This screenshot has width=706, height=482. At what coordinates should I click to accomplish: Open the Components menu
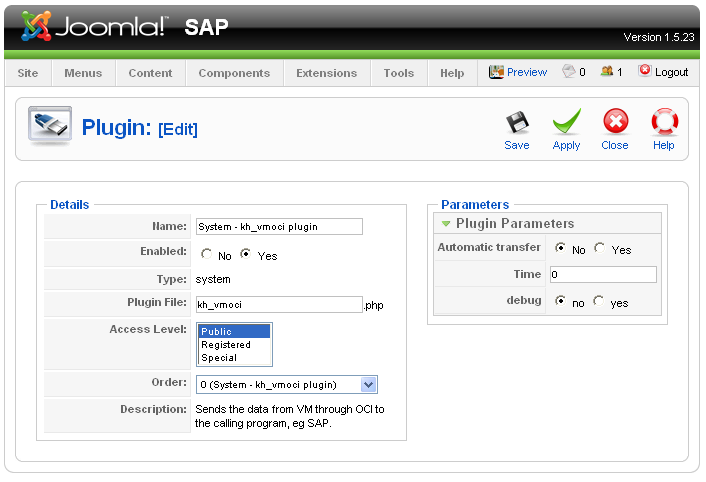(x=234, y=73)
